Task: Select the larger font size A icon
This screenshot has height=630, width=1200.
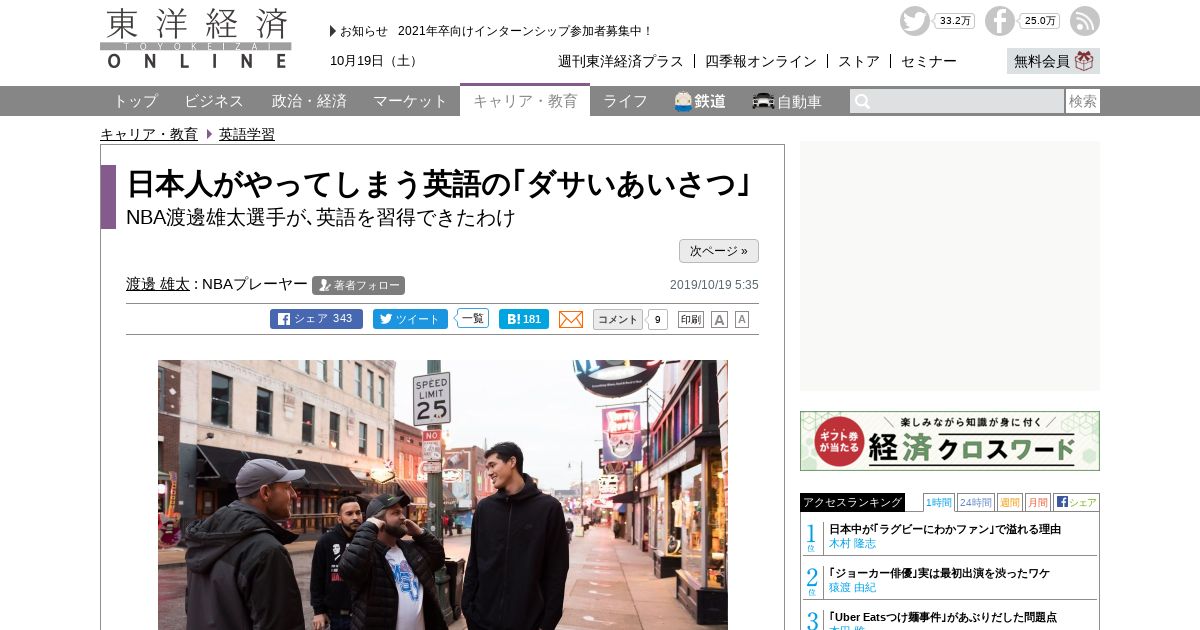Action: pyautogui.click(x=719, y=319)
